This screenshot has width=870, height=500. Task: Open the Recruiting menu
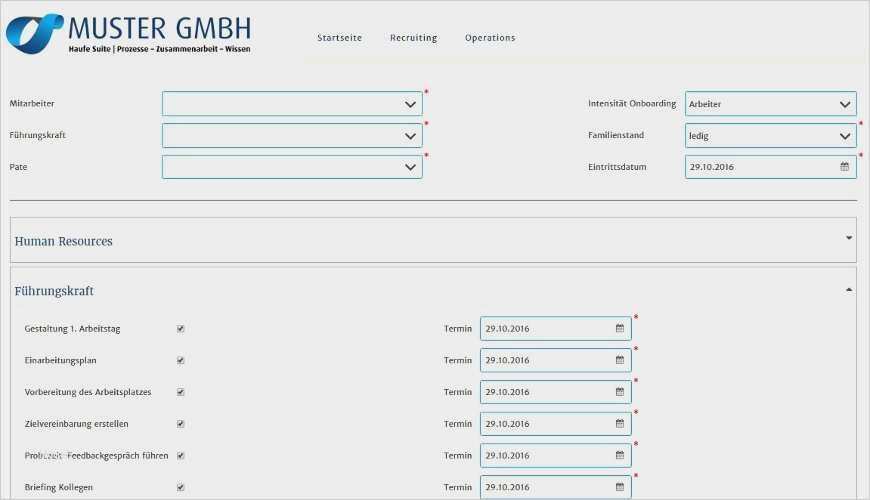click(x=413, y=38)
